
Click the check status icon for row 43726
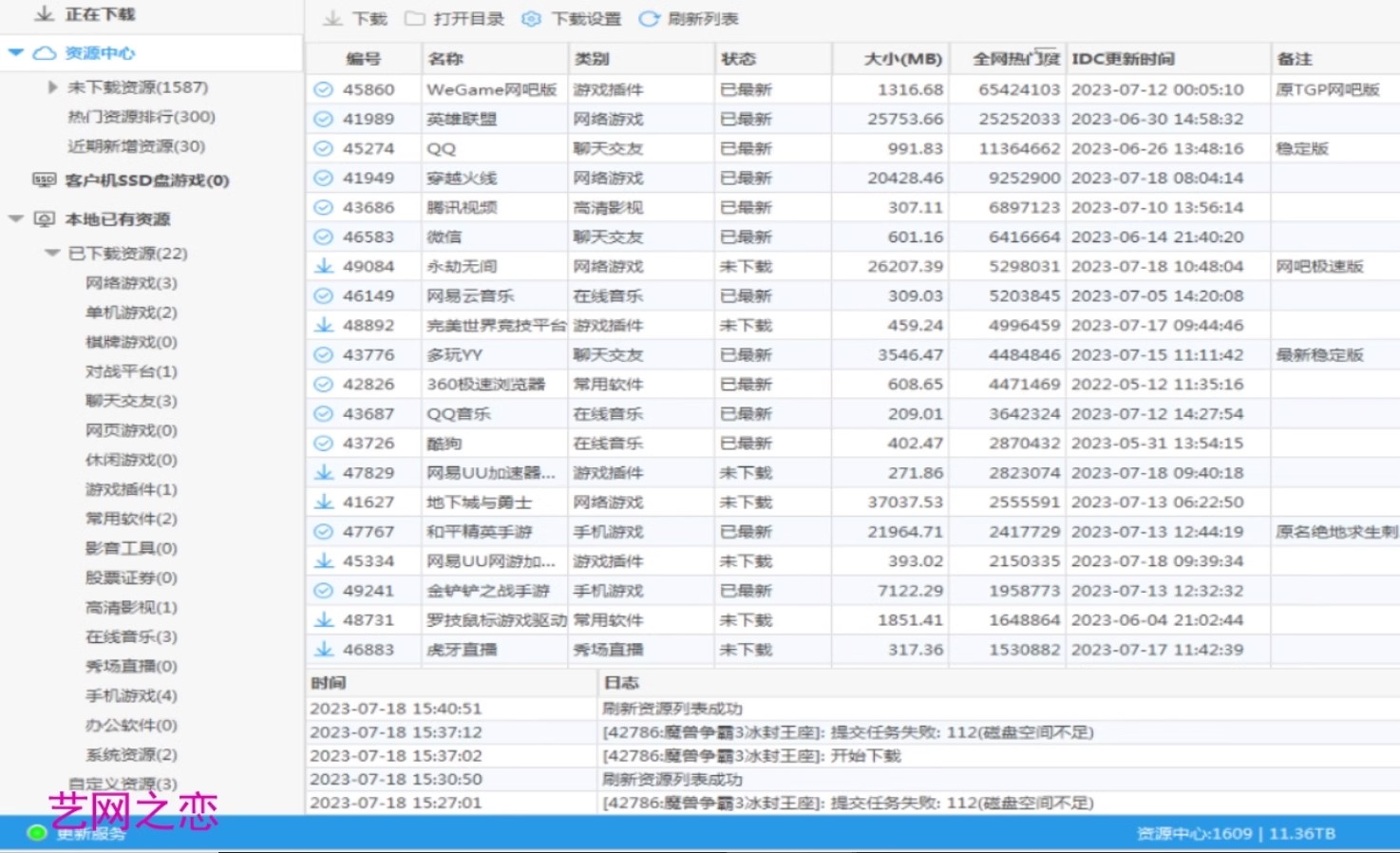(324, 443)
